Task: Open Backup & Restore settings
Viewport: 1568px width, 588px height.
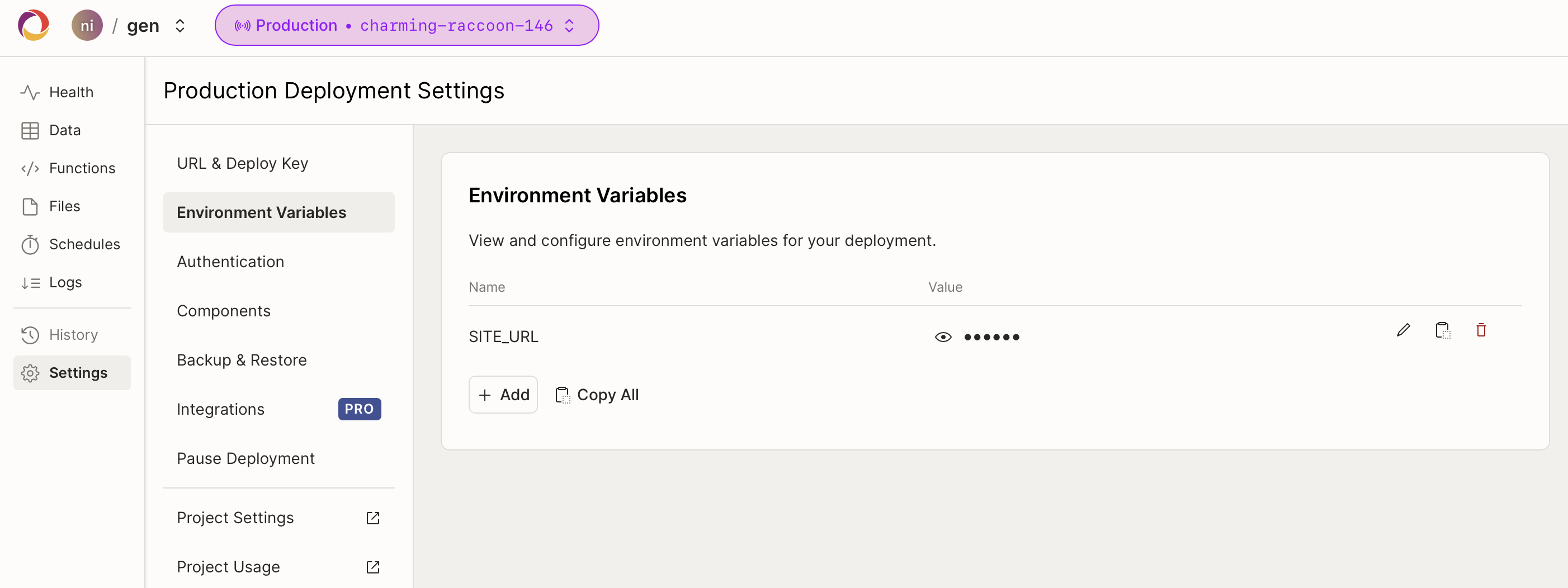Action: (x=242, y=360)
